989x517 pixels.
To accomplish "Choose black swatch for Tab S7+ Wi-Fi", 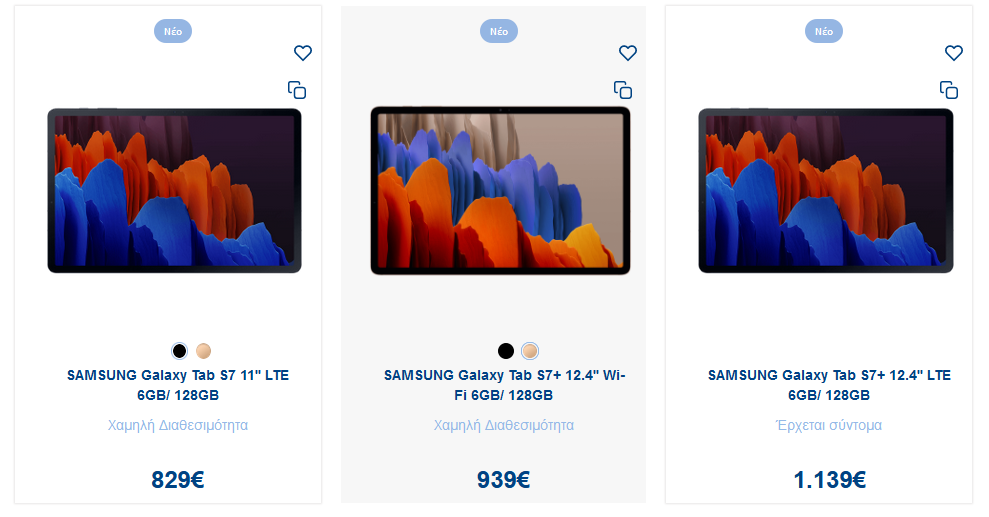I will click(x=506, y=351).
